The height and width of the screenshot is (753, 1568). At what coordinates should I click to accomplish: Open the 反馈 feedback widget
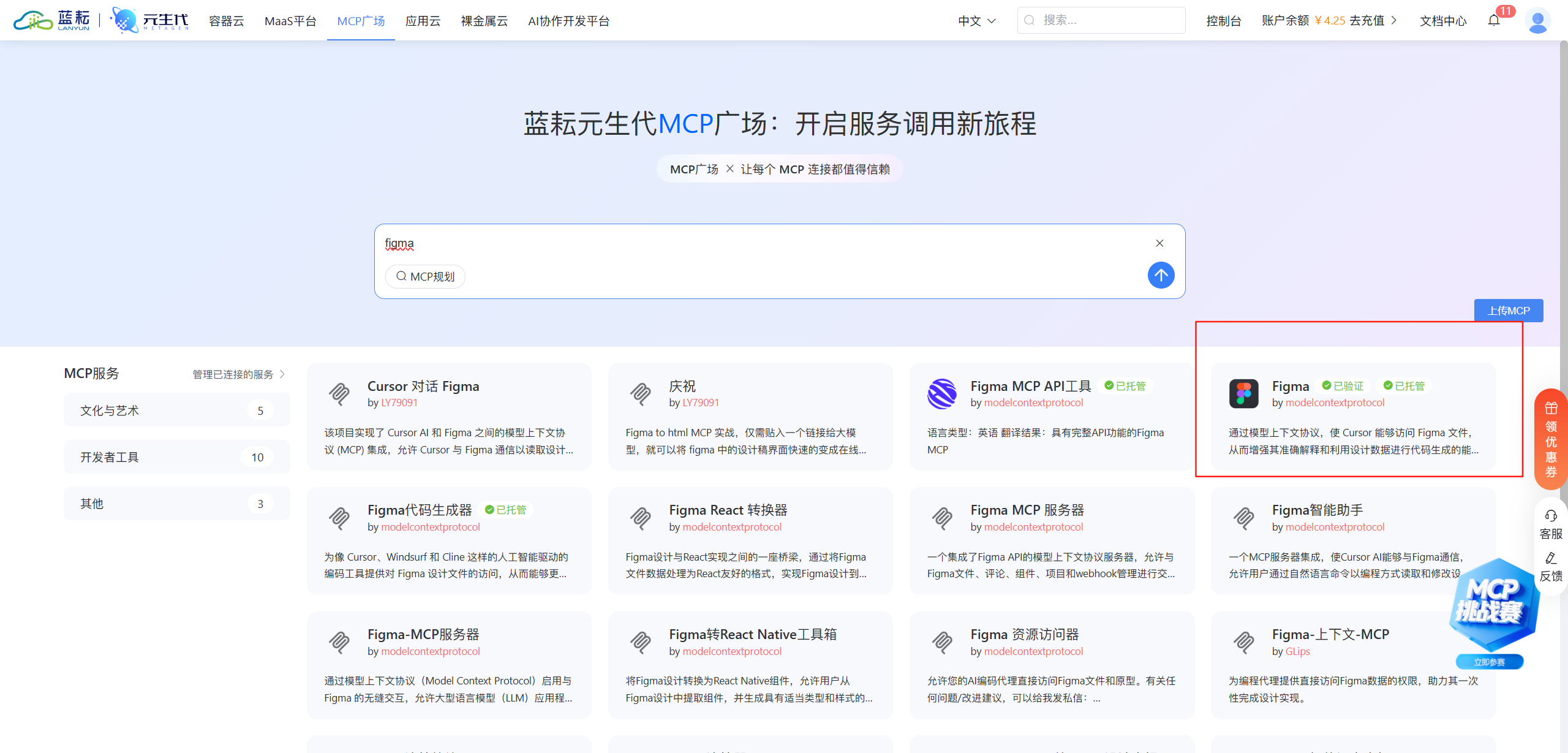pyautogui.click(x=1551, y=567)
